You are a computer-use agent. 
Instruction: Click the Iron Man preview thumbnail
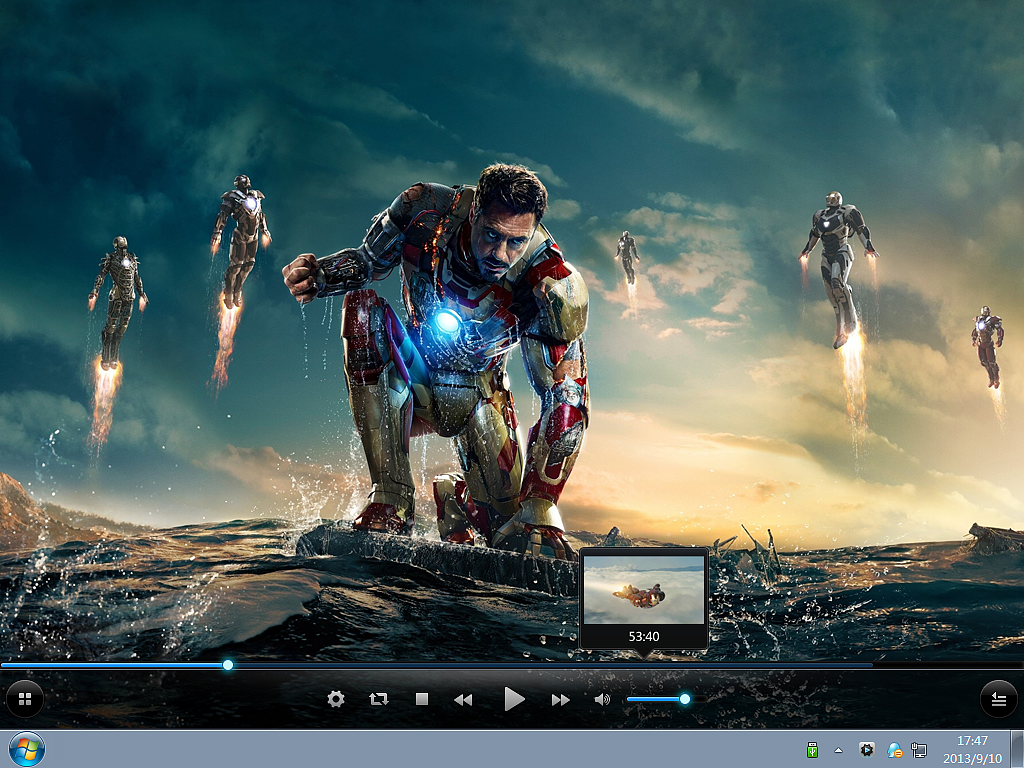pos(644,589)
